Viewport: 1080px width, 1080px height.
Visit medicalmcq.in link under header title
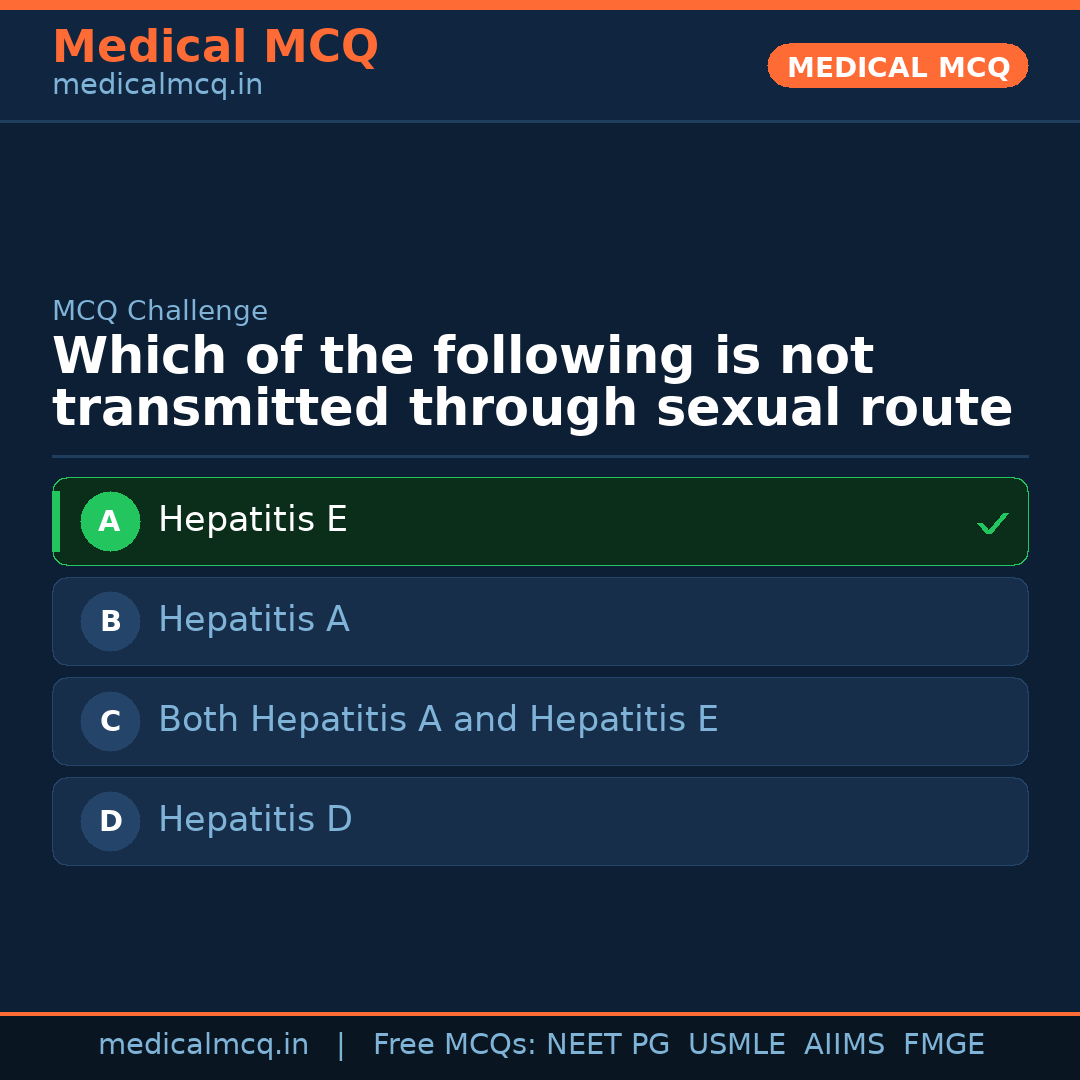[157, 86]
